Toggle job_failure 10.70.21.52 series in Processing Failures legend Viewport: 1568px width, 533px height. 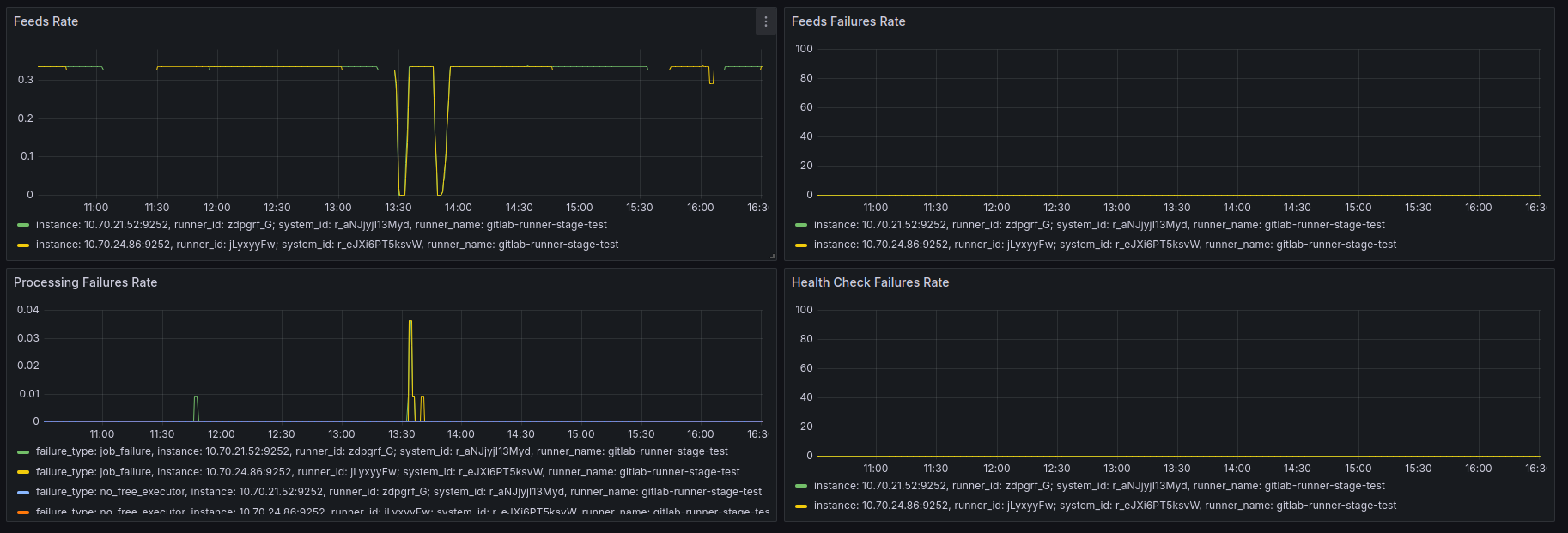[x=382, y=451]
